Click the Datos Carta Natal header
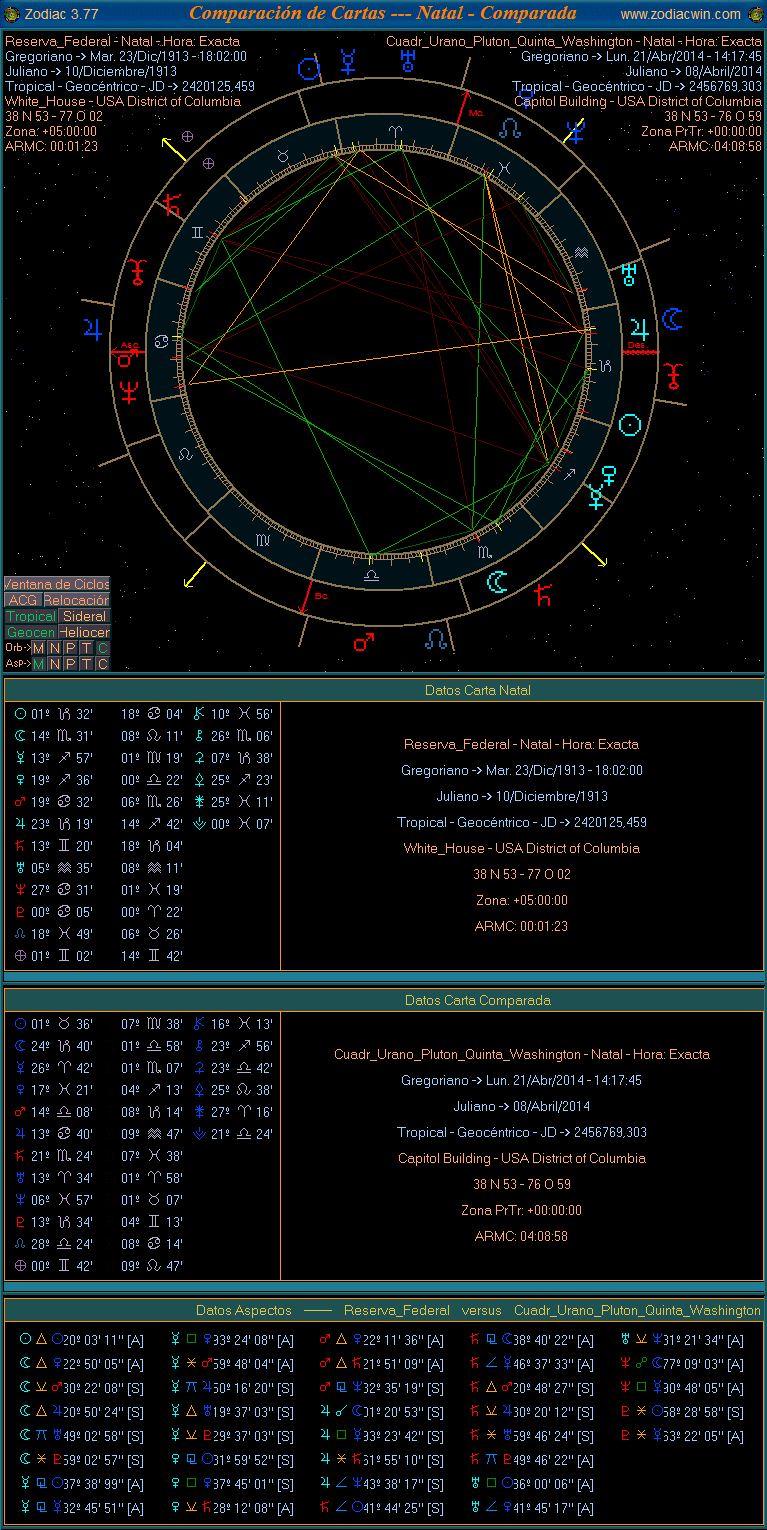 pyautogui.click(x=477, y=690)
